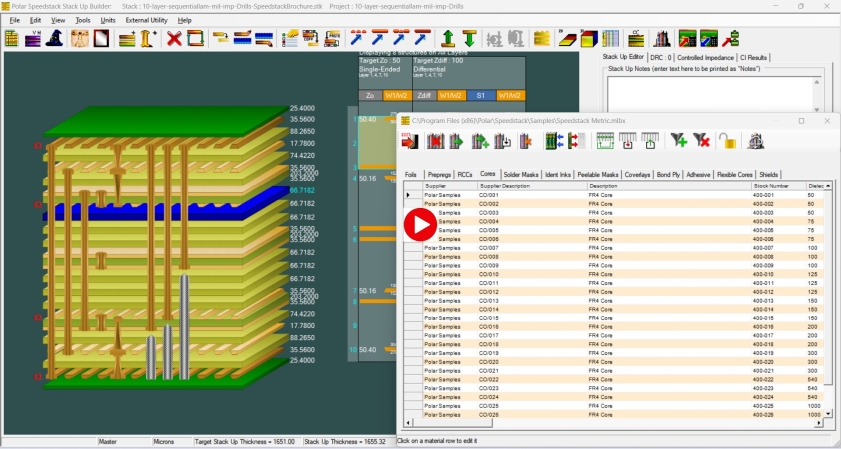Switch to the Shields tab
The height and width of the screenshot is (449, 841).
[769, 175]
